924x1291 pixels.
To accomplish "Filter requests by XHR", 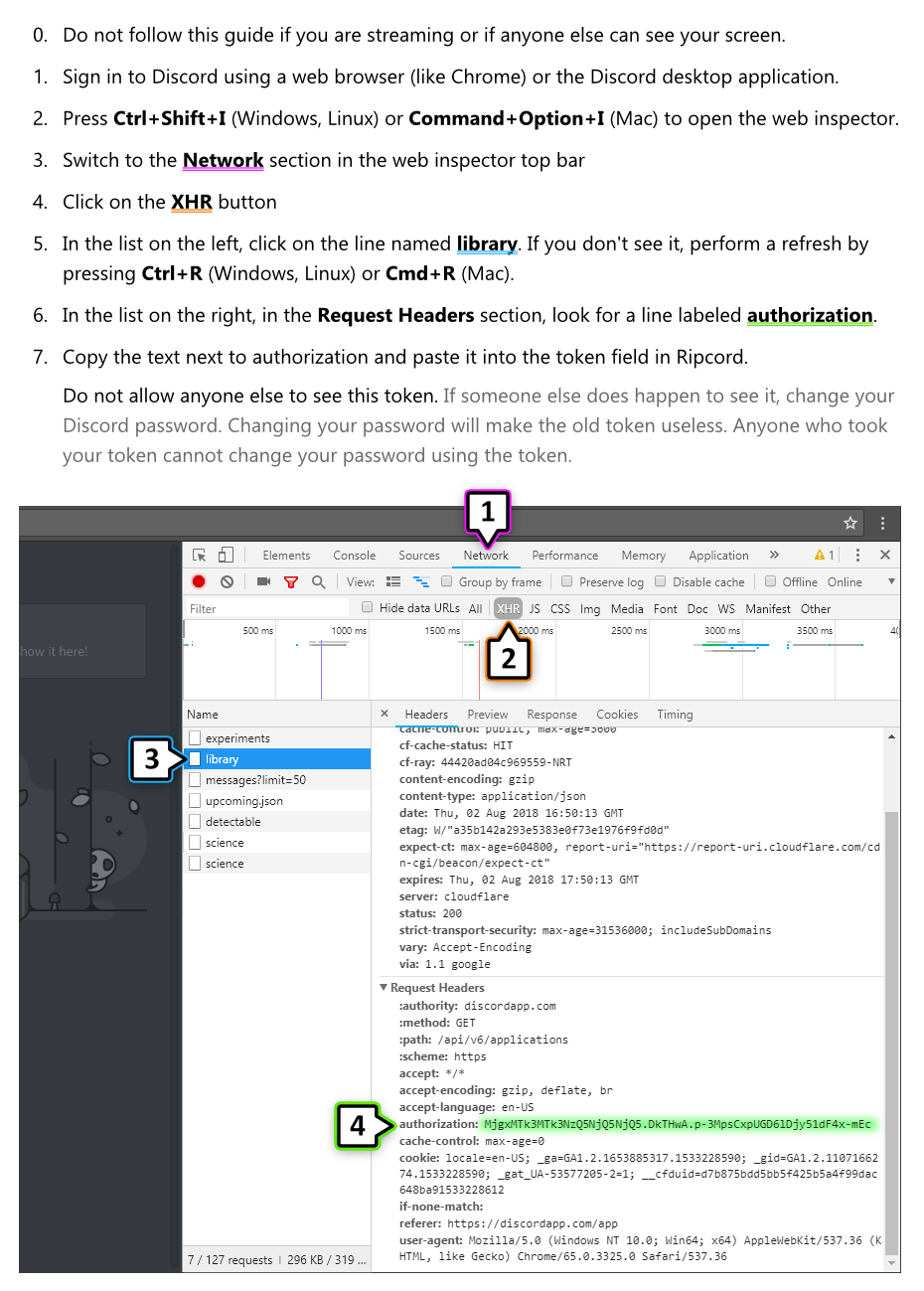I will 509,608.
